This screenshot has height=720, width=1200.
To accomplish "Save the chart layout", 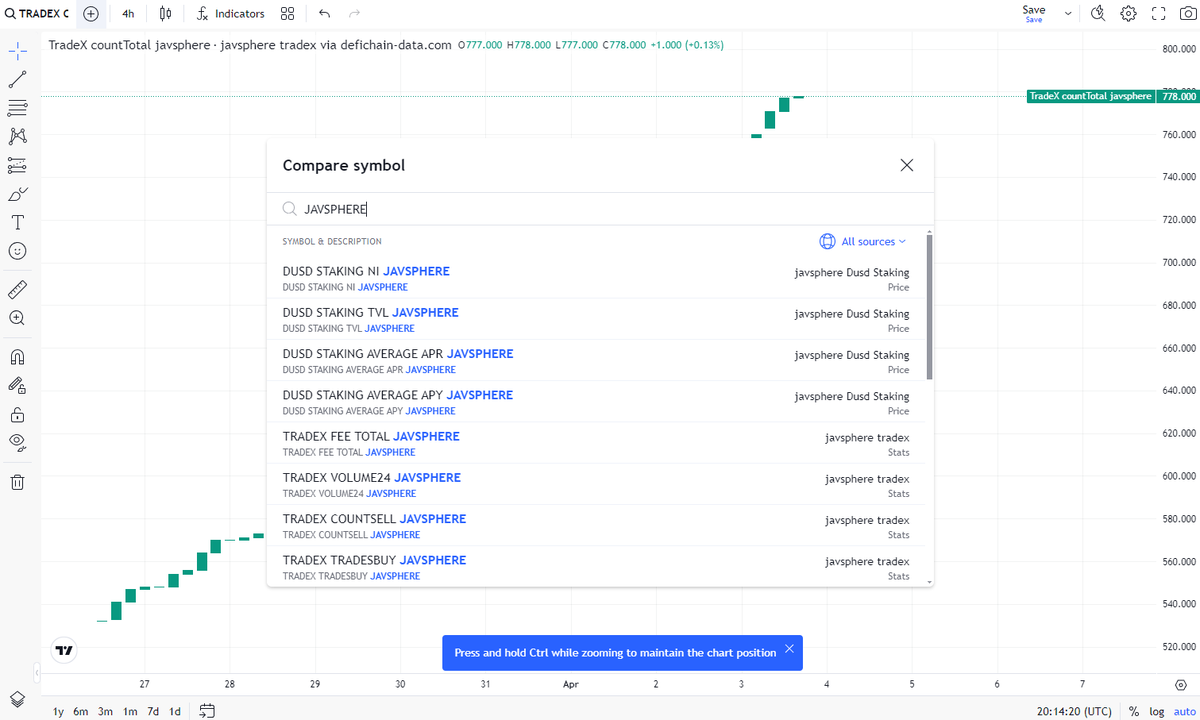I will (x=1034, y=14).
